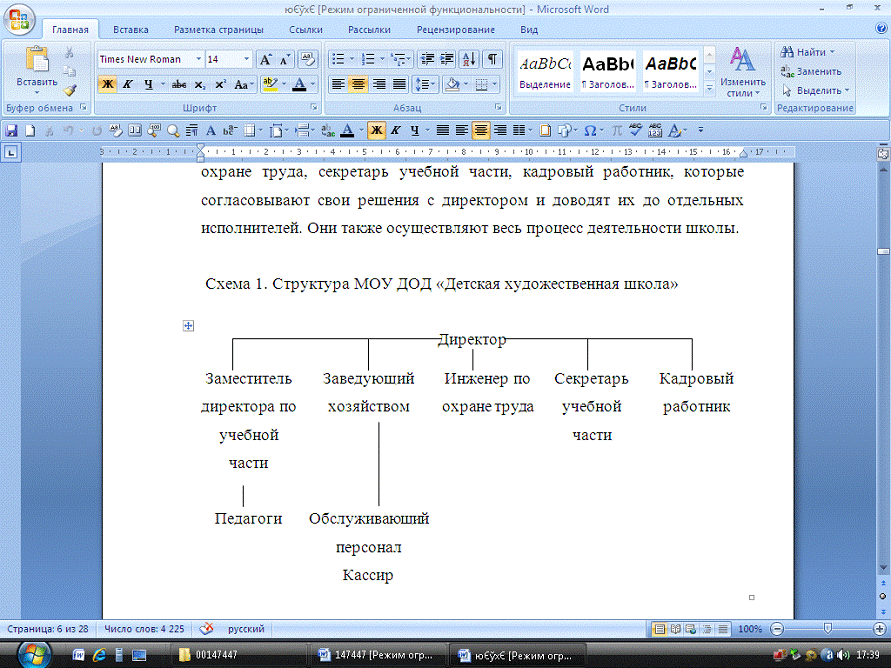
Task: Open the Change Styles (Изменить стили) dropdown
Action: click(741, 70)
